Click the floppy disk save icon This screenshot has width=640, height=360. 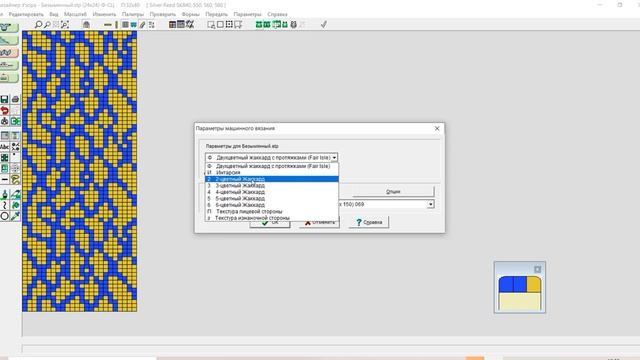pos(4,99)
